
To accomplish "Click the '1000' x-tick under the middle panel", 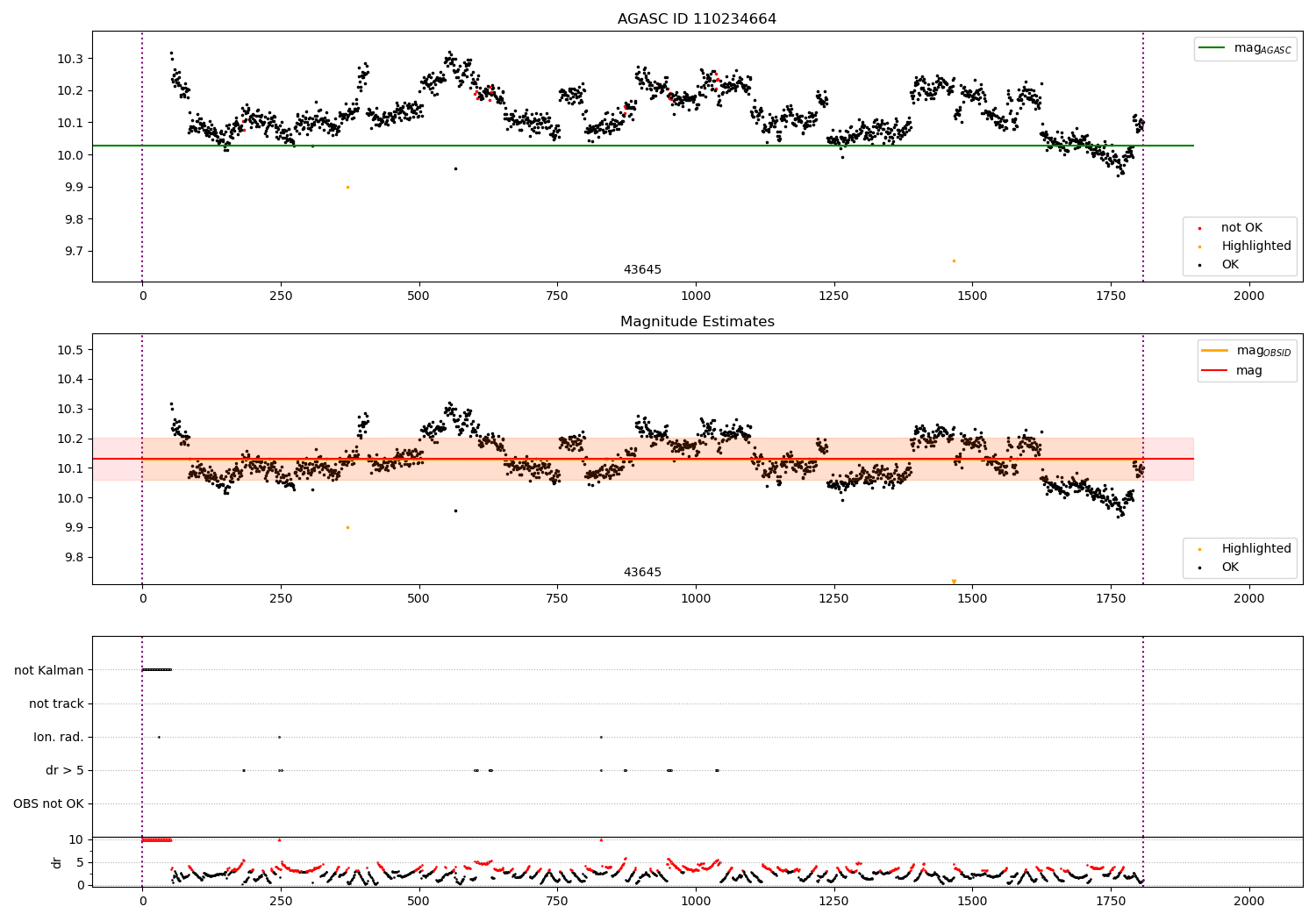I will click(696, 599).
